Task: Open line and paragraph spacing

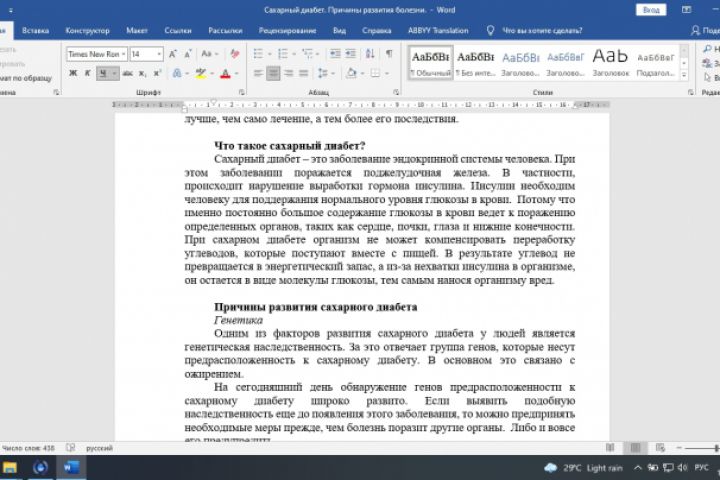Action: click(x=323, y=73)
